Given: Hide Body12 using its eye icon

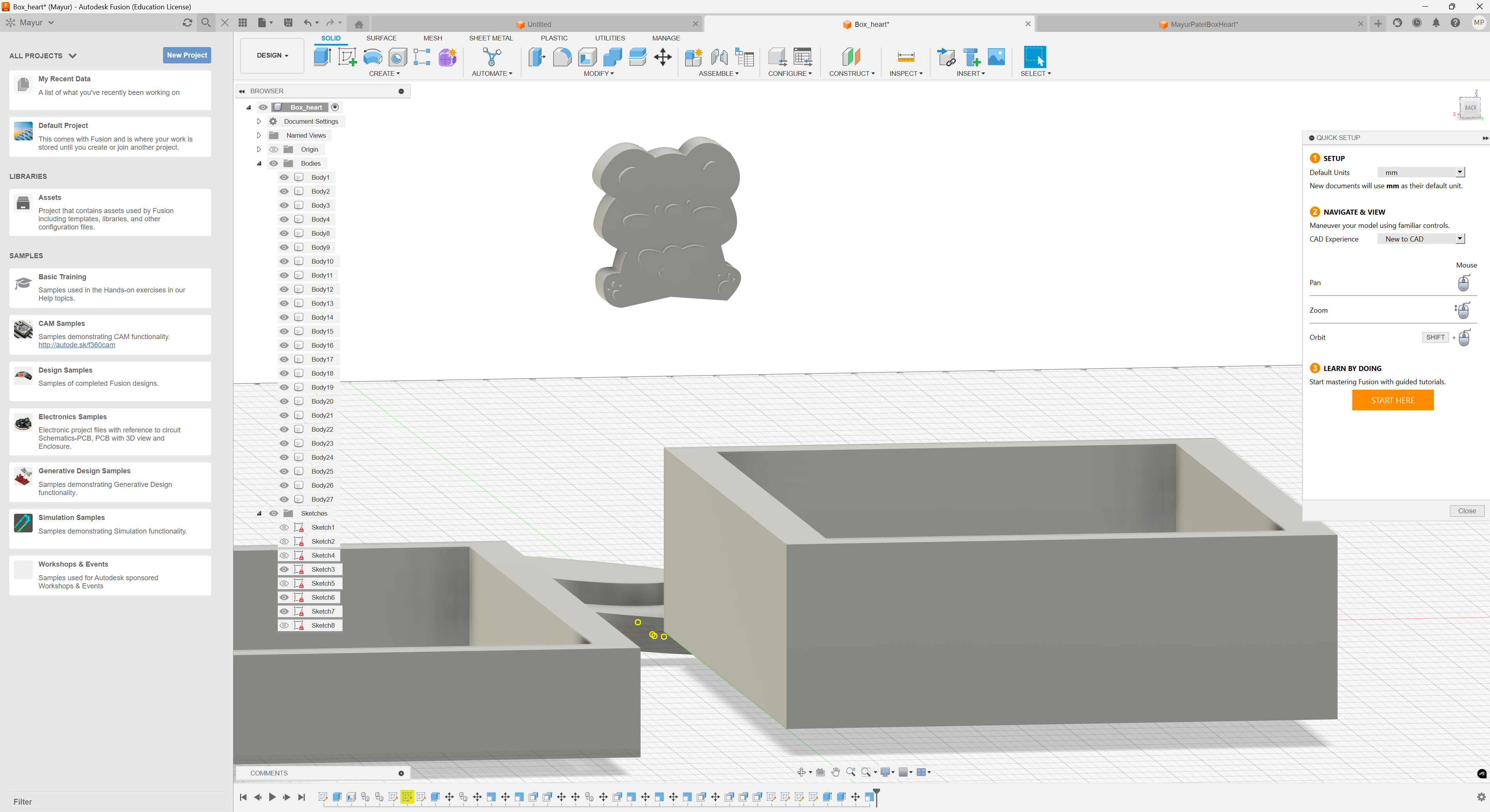Looking at the screenshot, I should click(284, 289).
